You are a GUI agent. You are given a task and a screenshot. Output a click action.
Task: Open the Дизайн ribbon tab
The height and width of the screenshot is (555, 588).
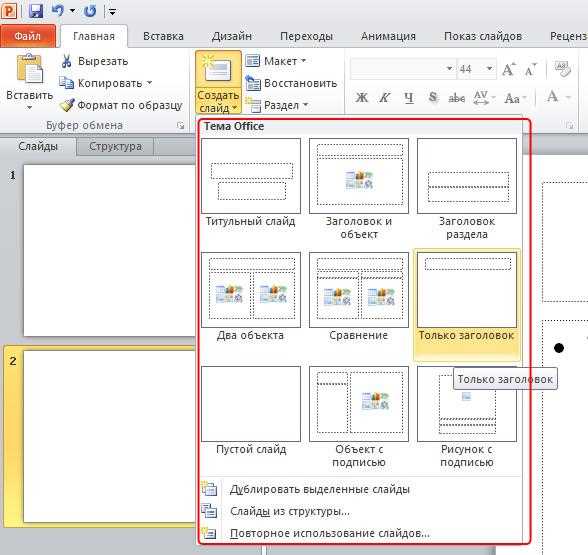[x=232, y=36]
